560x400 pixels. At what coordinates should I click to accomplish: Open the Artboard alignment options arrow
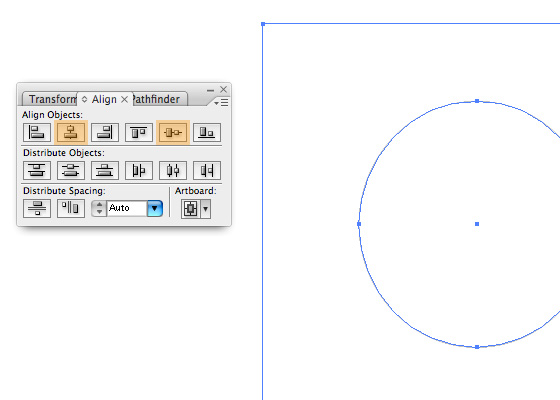pyautogui.click(x=205, y=209)
